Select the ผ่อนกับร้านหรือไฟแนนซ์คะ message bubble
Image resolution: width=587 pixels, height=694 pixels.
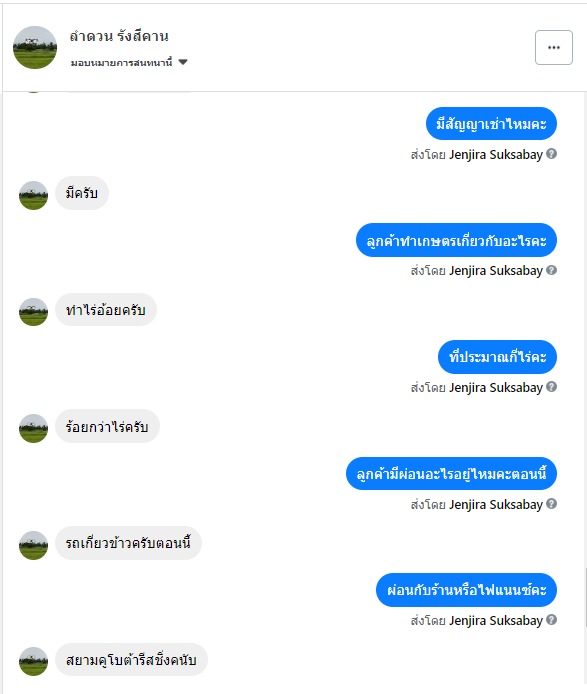[467, 590]
